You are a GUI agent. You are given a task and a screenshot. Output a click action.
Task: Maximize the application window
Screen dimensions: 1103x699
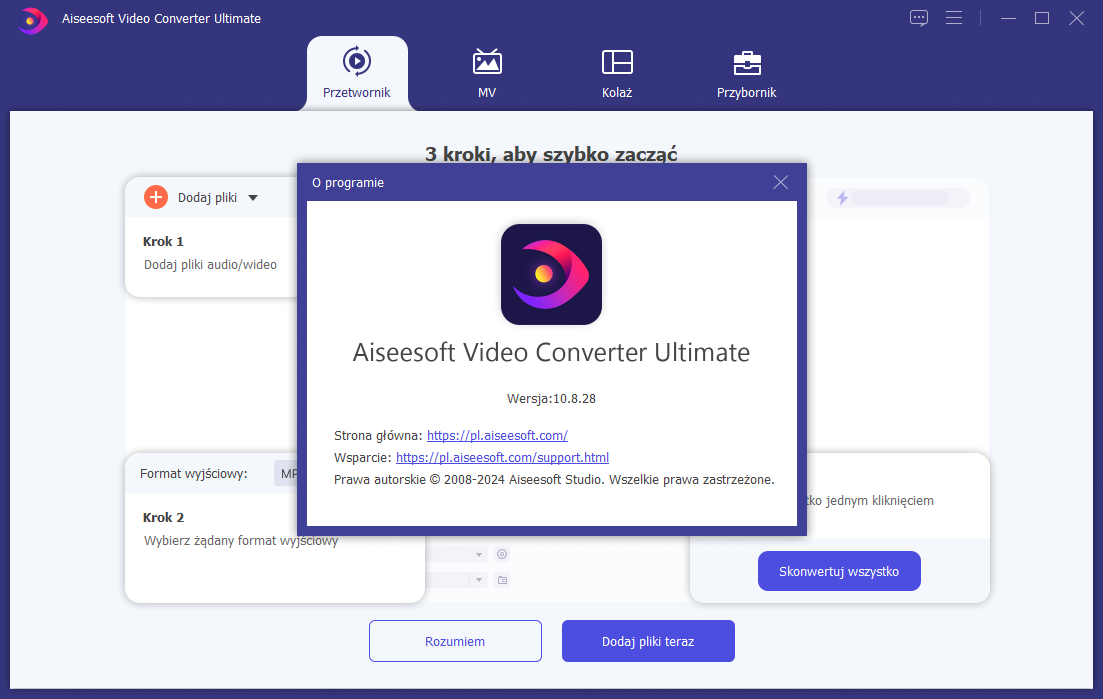(1042, 18)
